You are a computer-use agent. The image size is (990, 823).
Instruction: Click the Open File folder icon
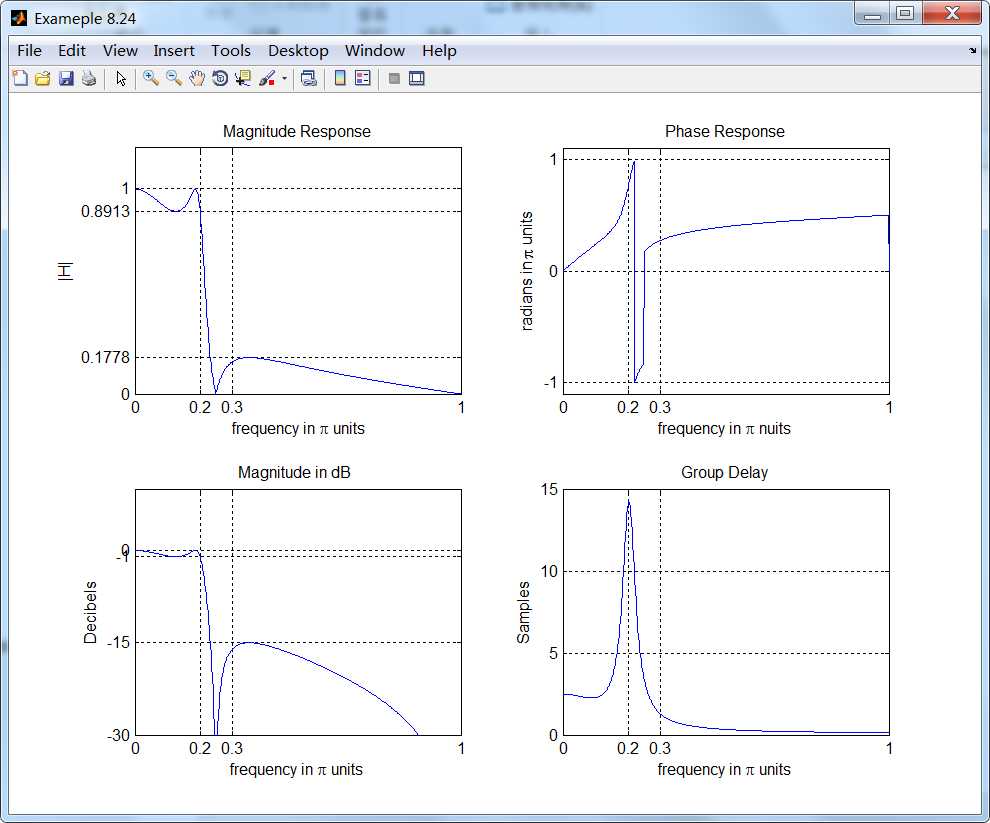43,78
